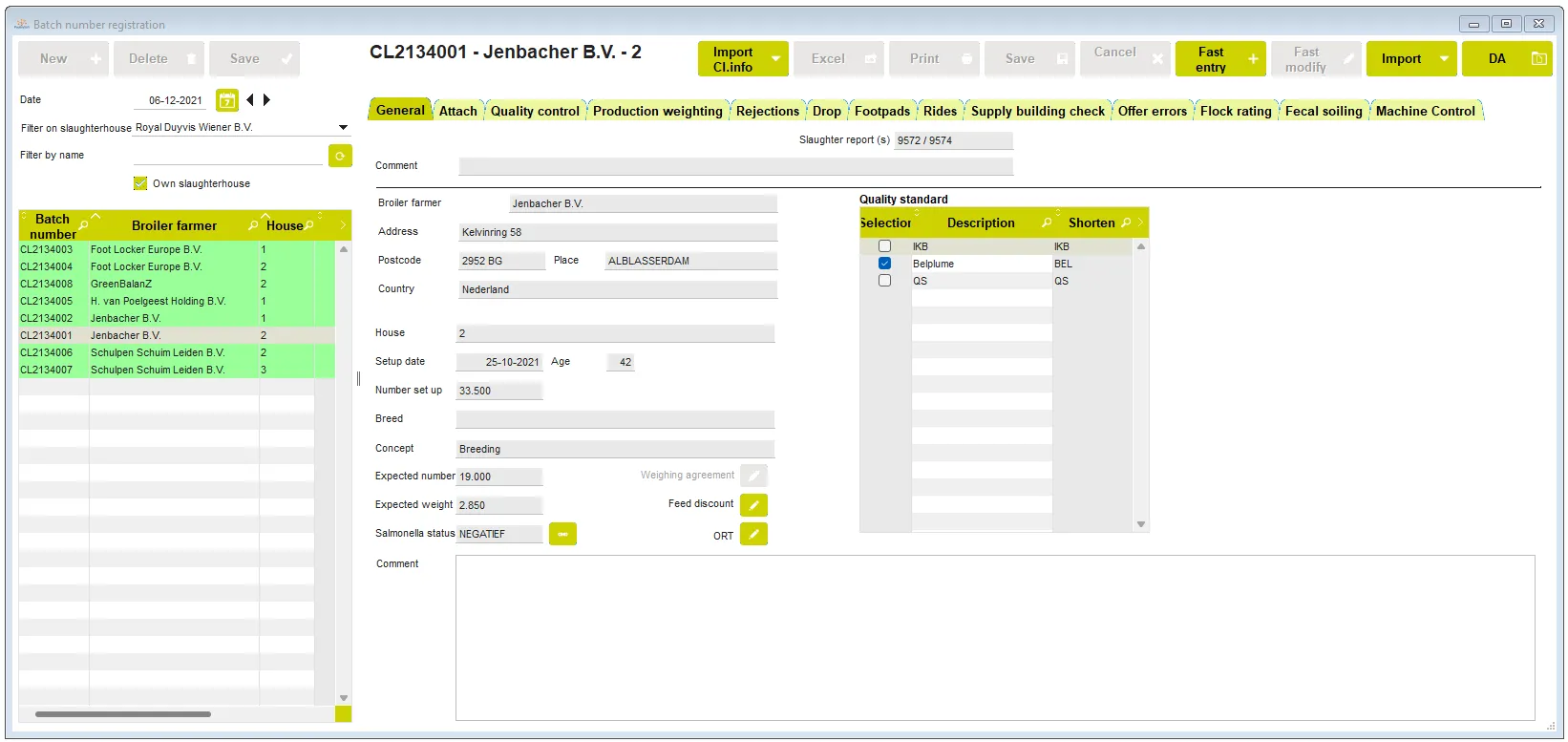Go to previous date with left arrow

[x=250, y=100]
